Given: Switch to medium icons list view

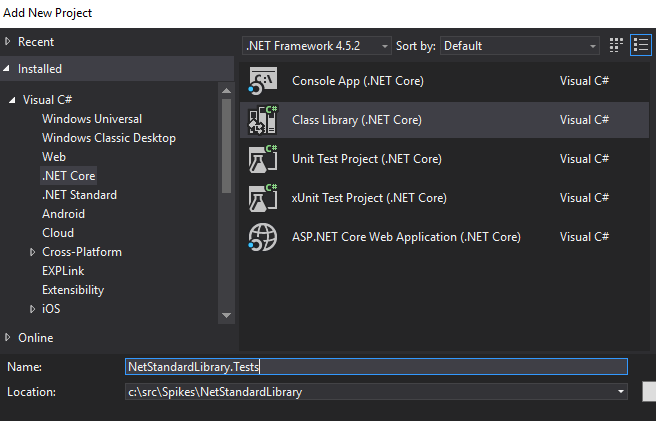Looking at the screenshot, I should (641, 45).
